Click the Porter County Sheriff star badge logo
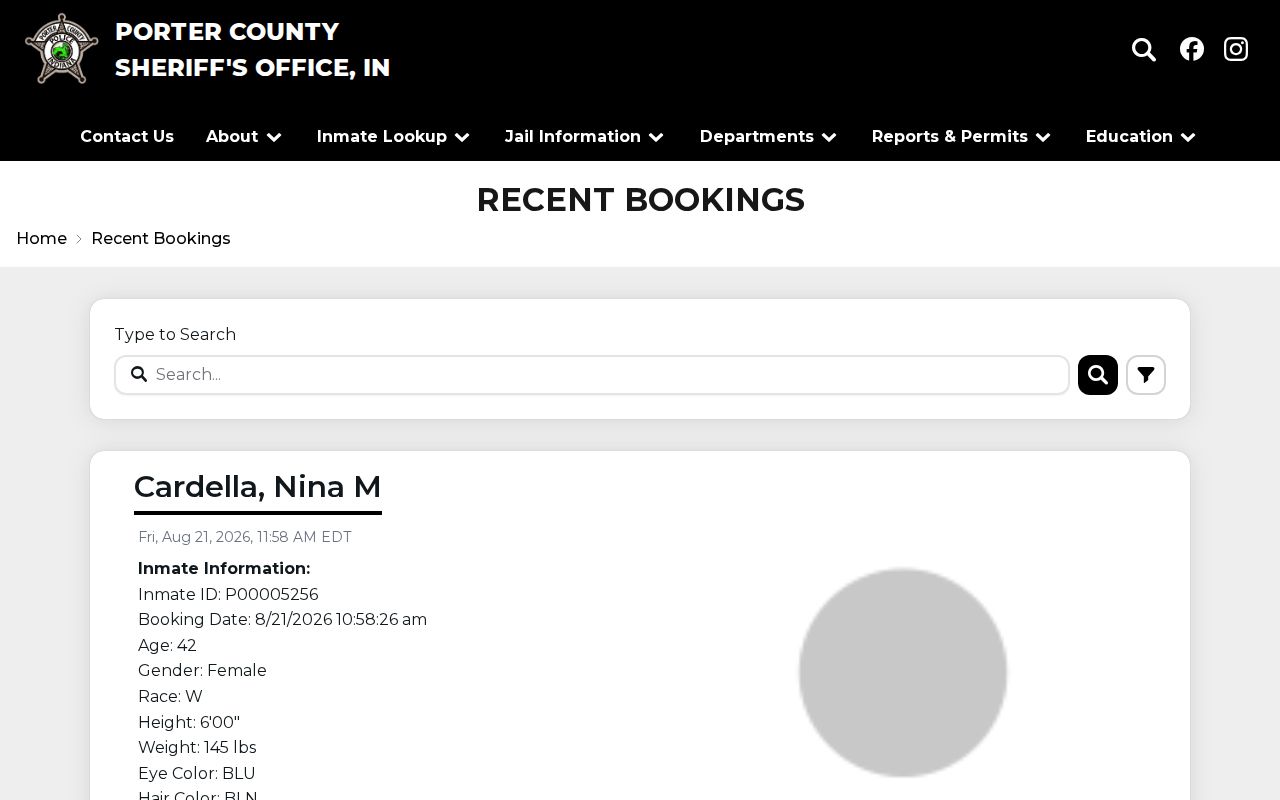 (x=62, y=49)
